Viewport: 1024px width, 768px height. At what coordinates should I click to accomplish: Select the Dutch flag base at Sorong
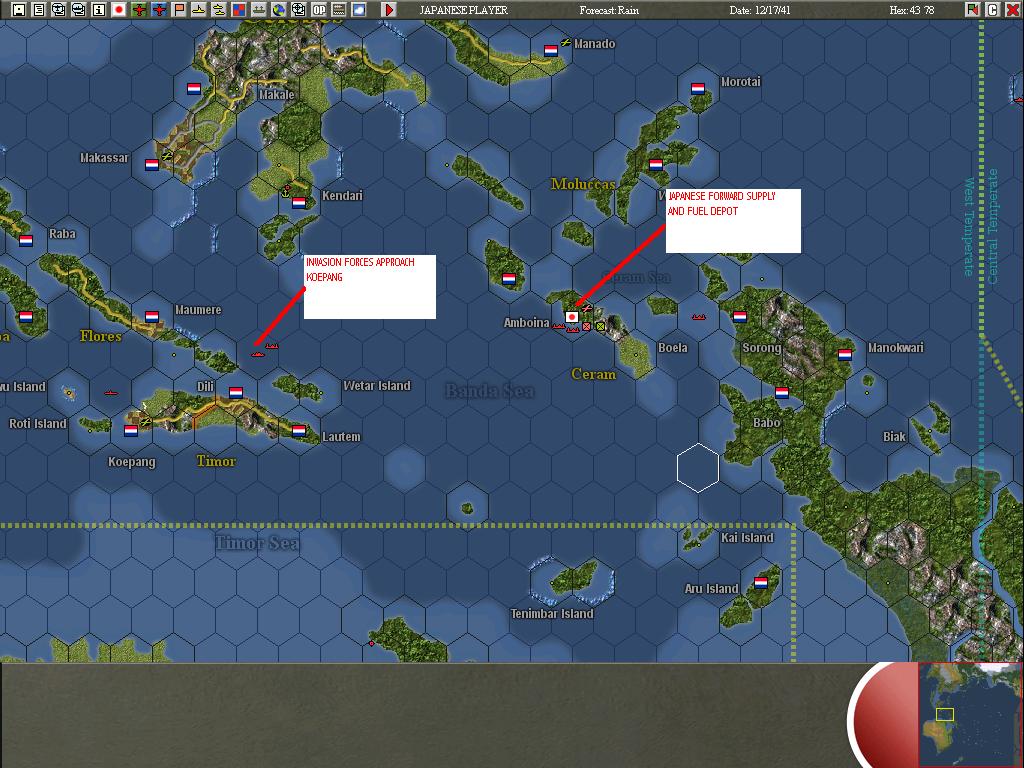(740, 317)
